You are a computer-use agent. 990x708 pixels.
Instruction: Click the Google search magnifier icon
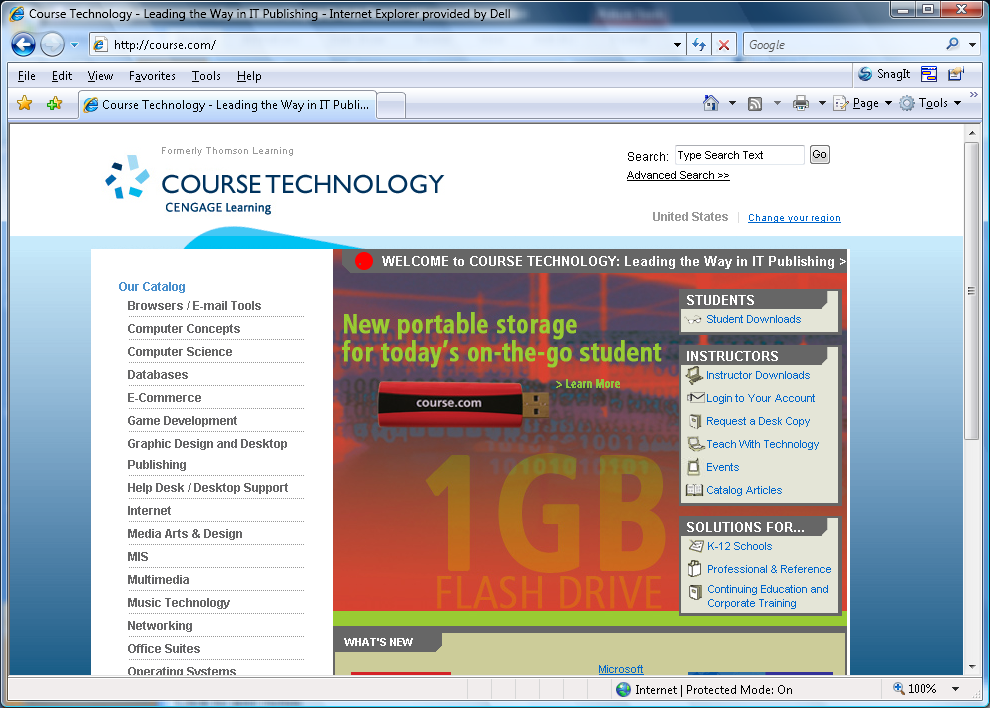pyautogui.click(x=952, y=44)
